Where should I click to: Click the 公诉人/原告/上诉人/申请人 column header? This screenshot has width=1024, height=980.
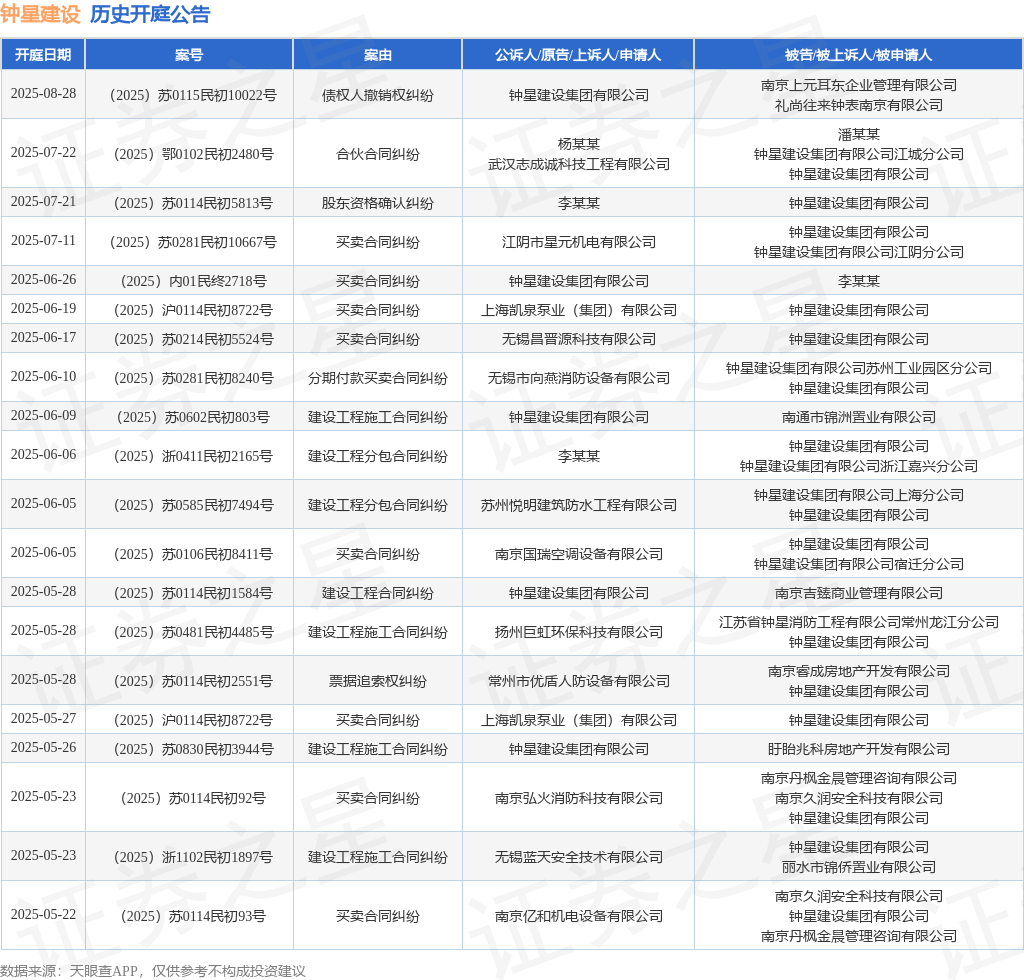coord(578,55)
